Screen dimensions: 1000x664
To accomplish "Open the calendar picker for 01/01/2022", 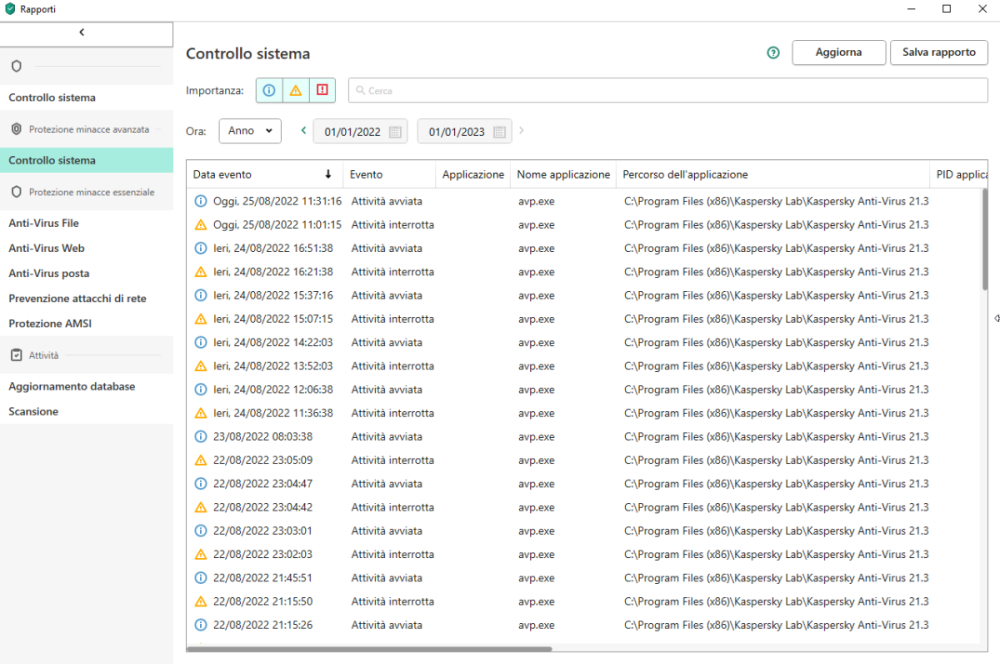I will coord(395,132).
